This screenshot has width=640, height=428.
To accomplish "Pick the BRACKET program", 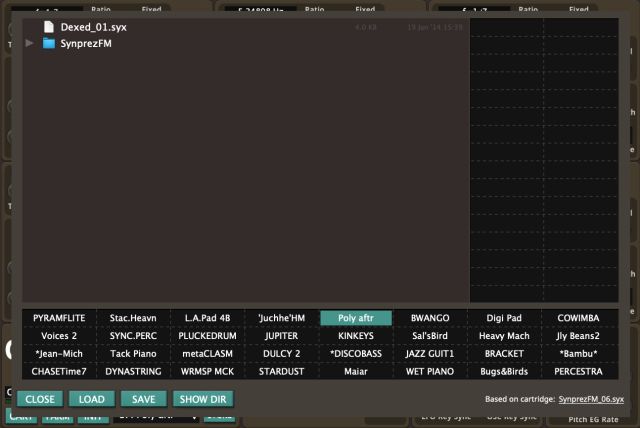I will [x=504, y=354].
